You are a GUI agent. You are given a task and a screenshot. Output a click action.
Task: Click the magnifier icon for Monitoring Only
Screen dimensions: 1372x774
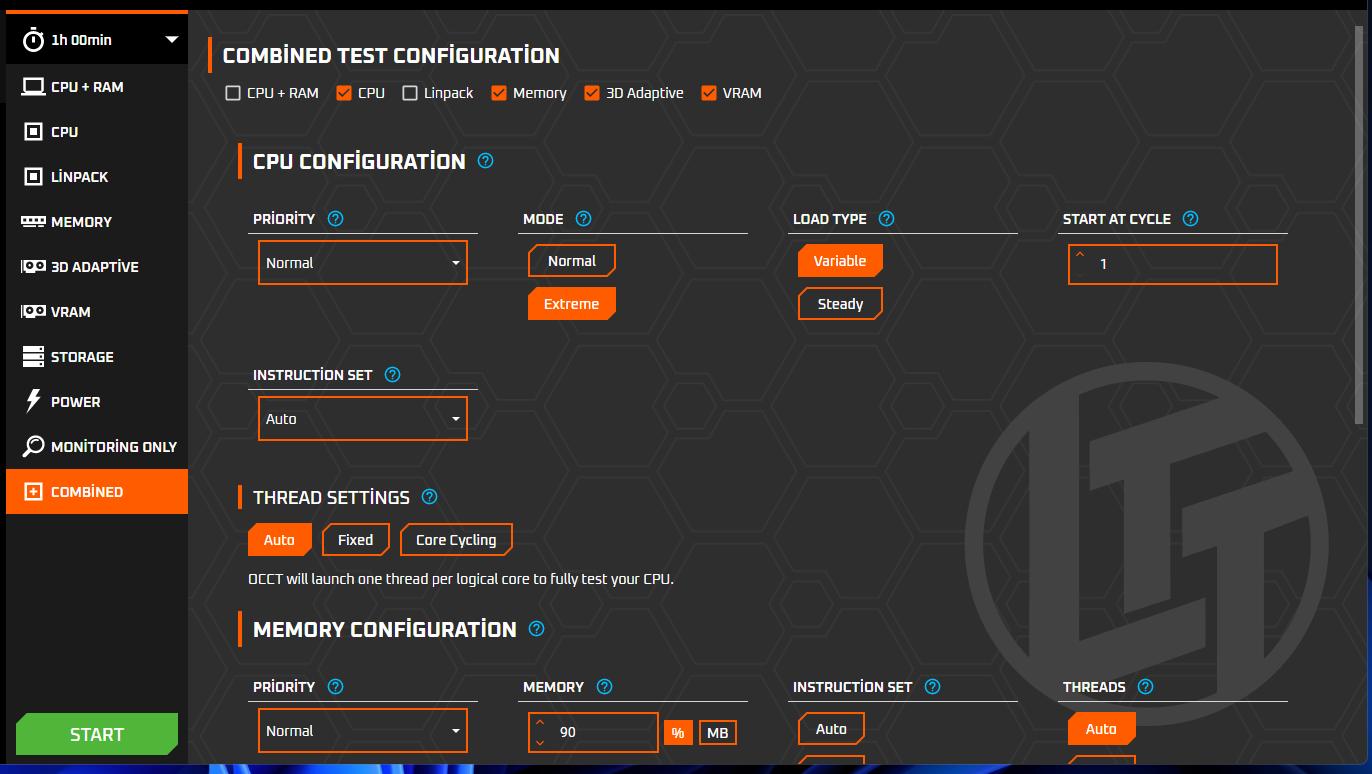click(33, 446)
